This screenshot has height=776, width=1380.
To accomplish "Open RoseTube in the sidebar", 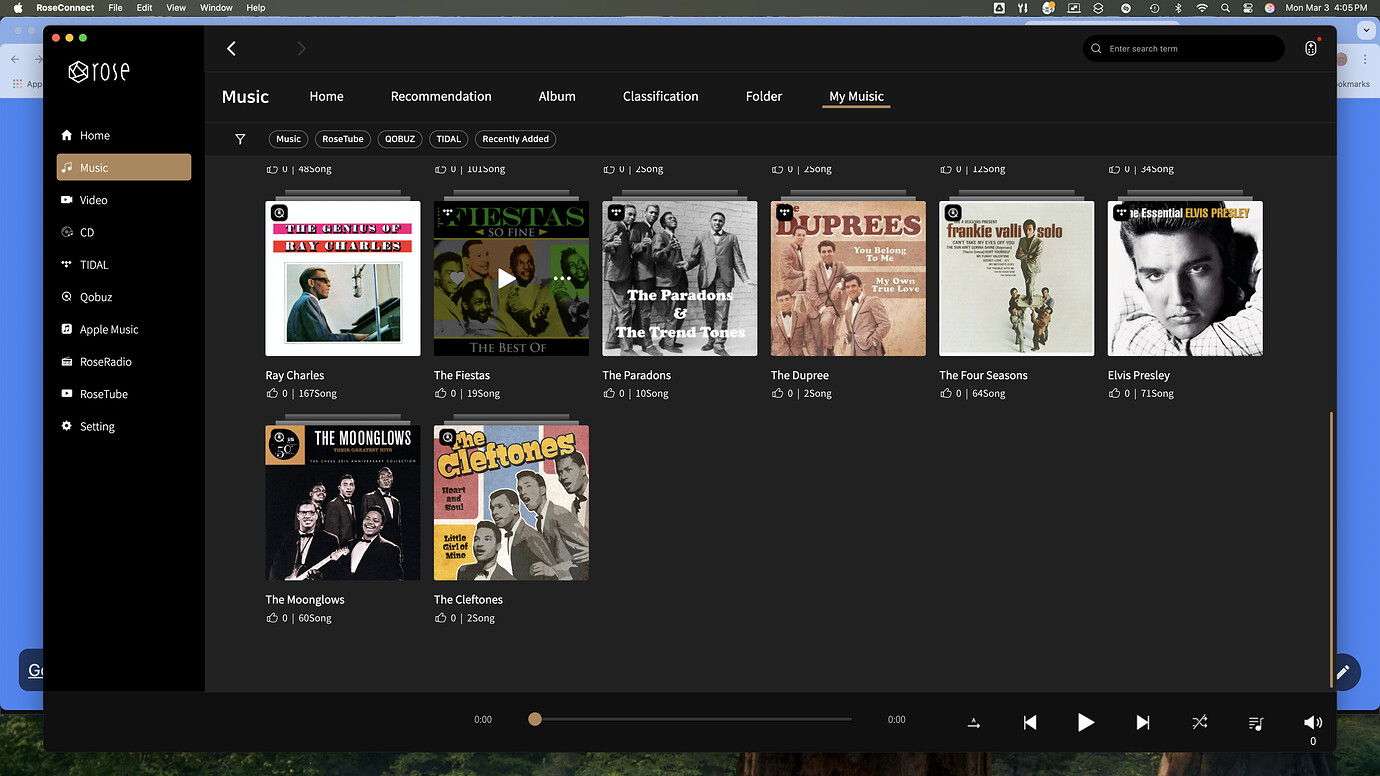I will point(123,394).
